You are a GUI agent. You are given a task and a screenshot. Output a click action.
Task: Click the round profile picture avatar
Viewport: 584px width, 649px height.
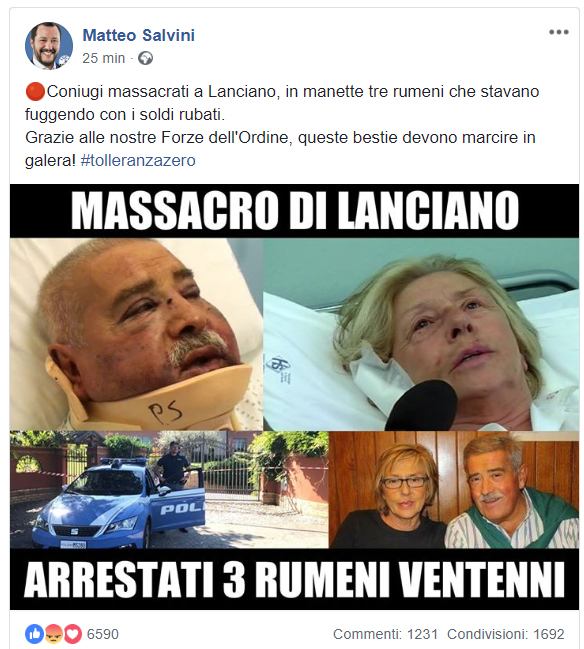[x=49, y=45]
